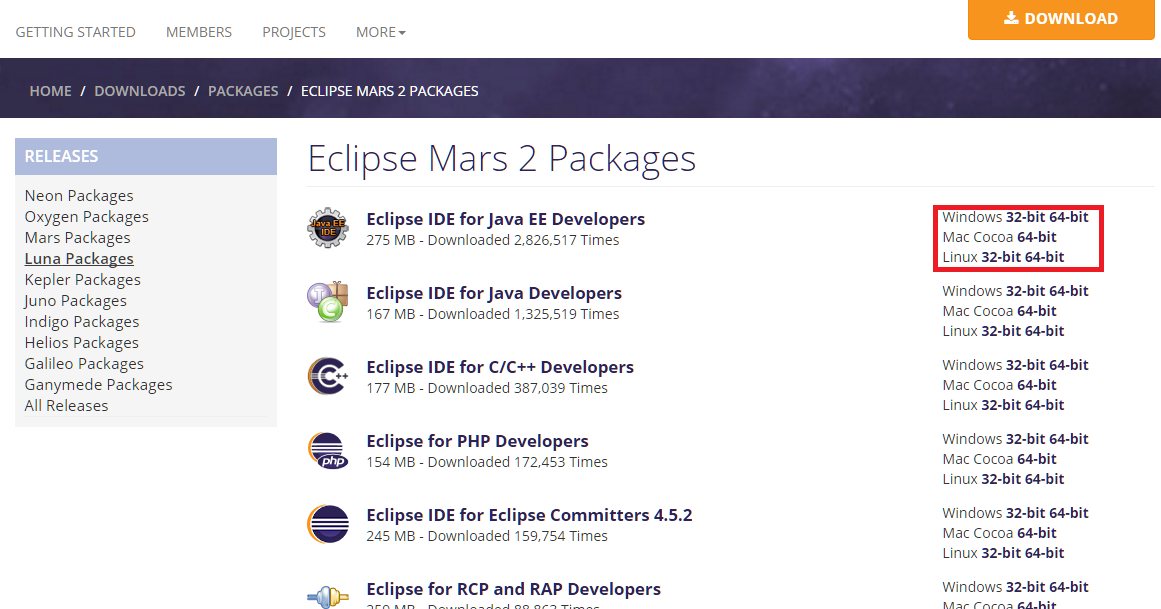Image resolution: width=1161 pixels, height=609 pixels.
Task: Download Java Developers Windows 64-bit
Action: (1068, 291)
